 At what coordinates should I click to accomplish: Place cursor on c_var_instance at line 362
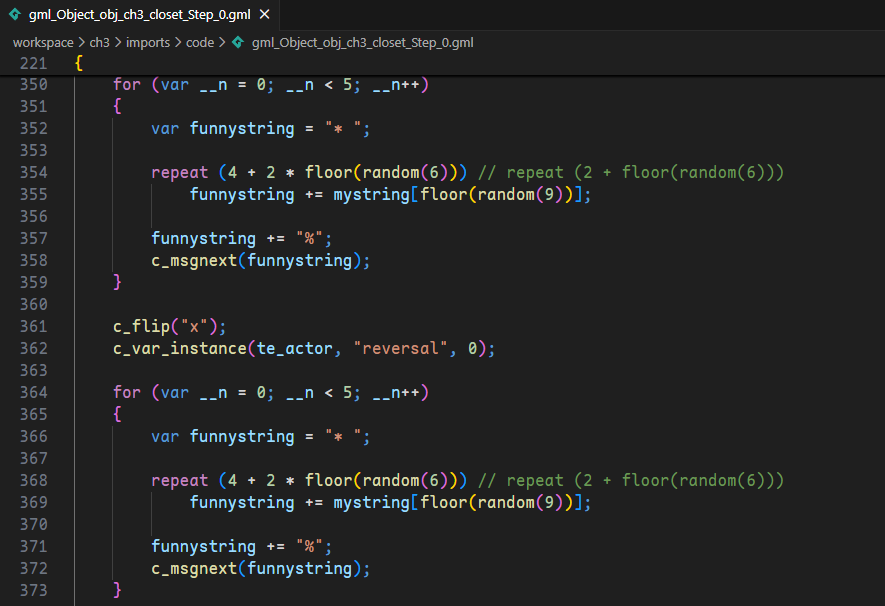click(x=180, y=349)
